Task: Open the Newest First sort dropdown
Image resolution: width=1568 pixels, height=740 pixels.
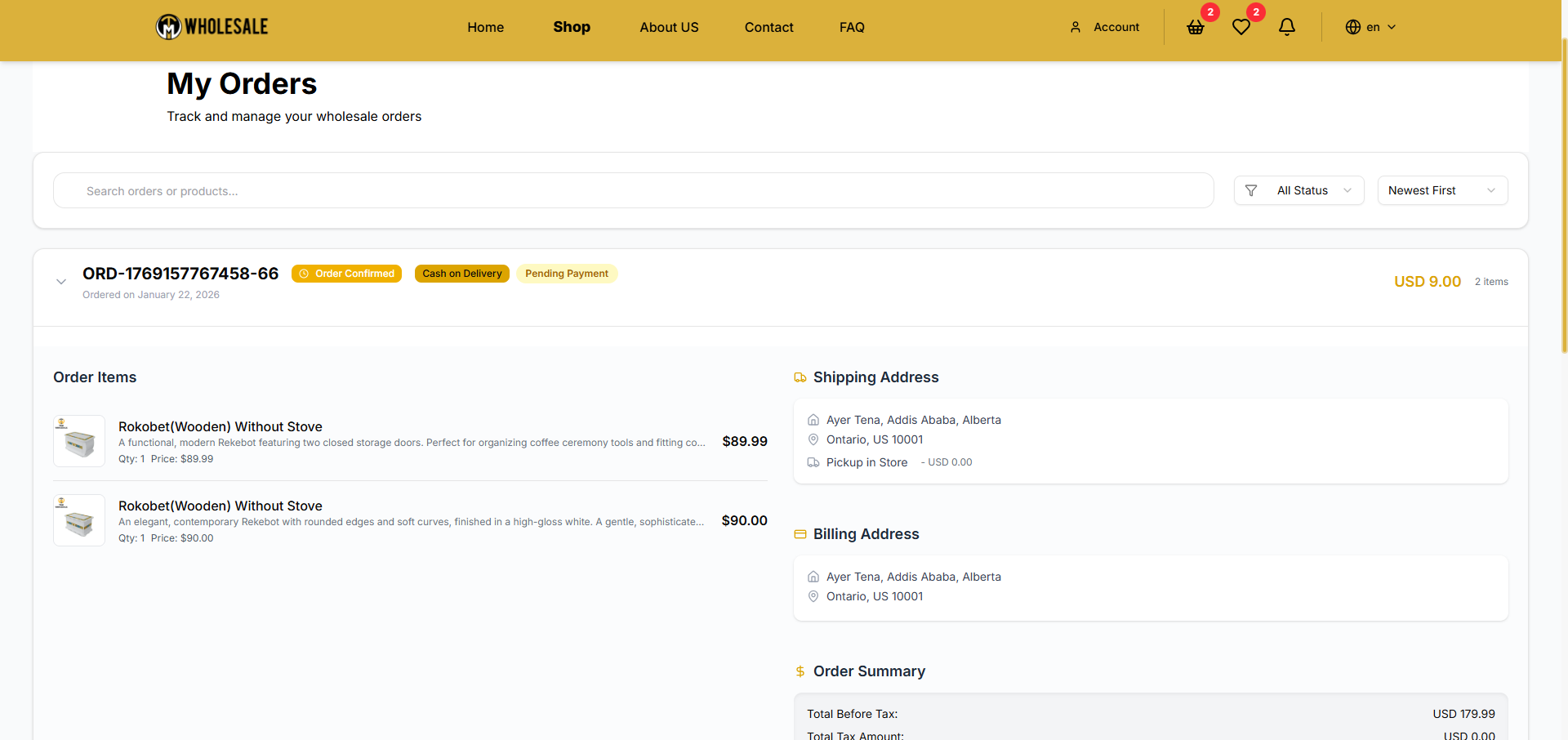Action: (x=1442, y=190)
